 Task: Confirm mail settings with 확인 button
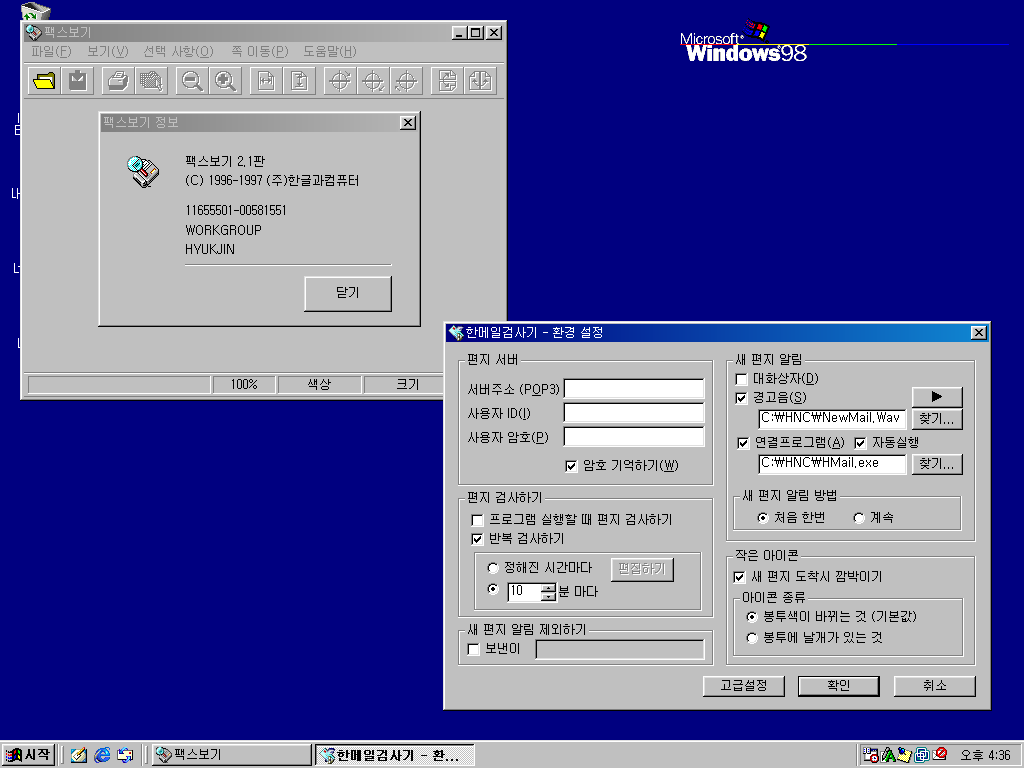click(x=839, y=686)
